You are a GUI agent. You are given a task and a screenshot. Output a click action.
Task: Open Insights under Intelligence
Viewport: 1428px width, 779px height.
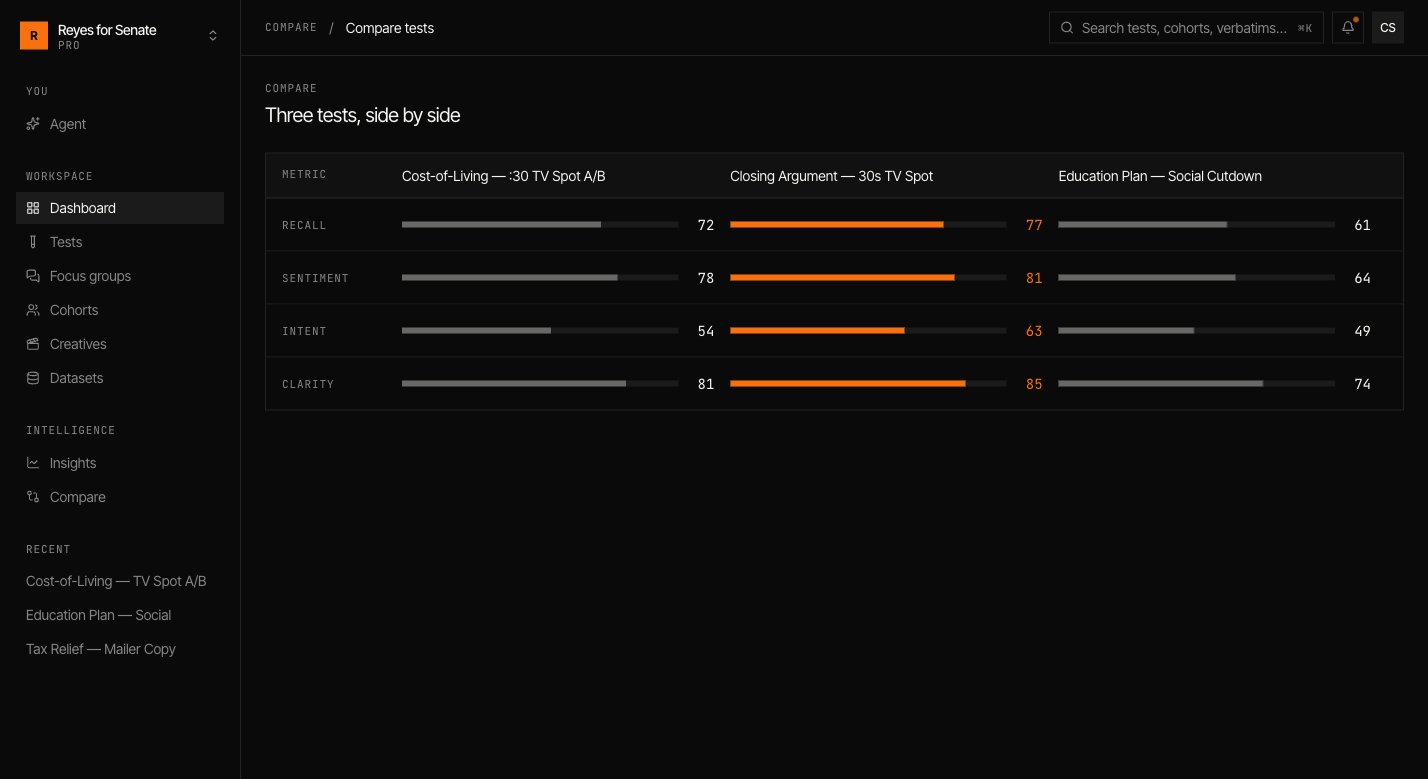click(120, 463)
